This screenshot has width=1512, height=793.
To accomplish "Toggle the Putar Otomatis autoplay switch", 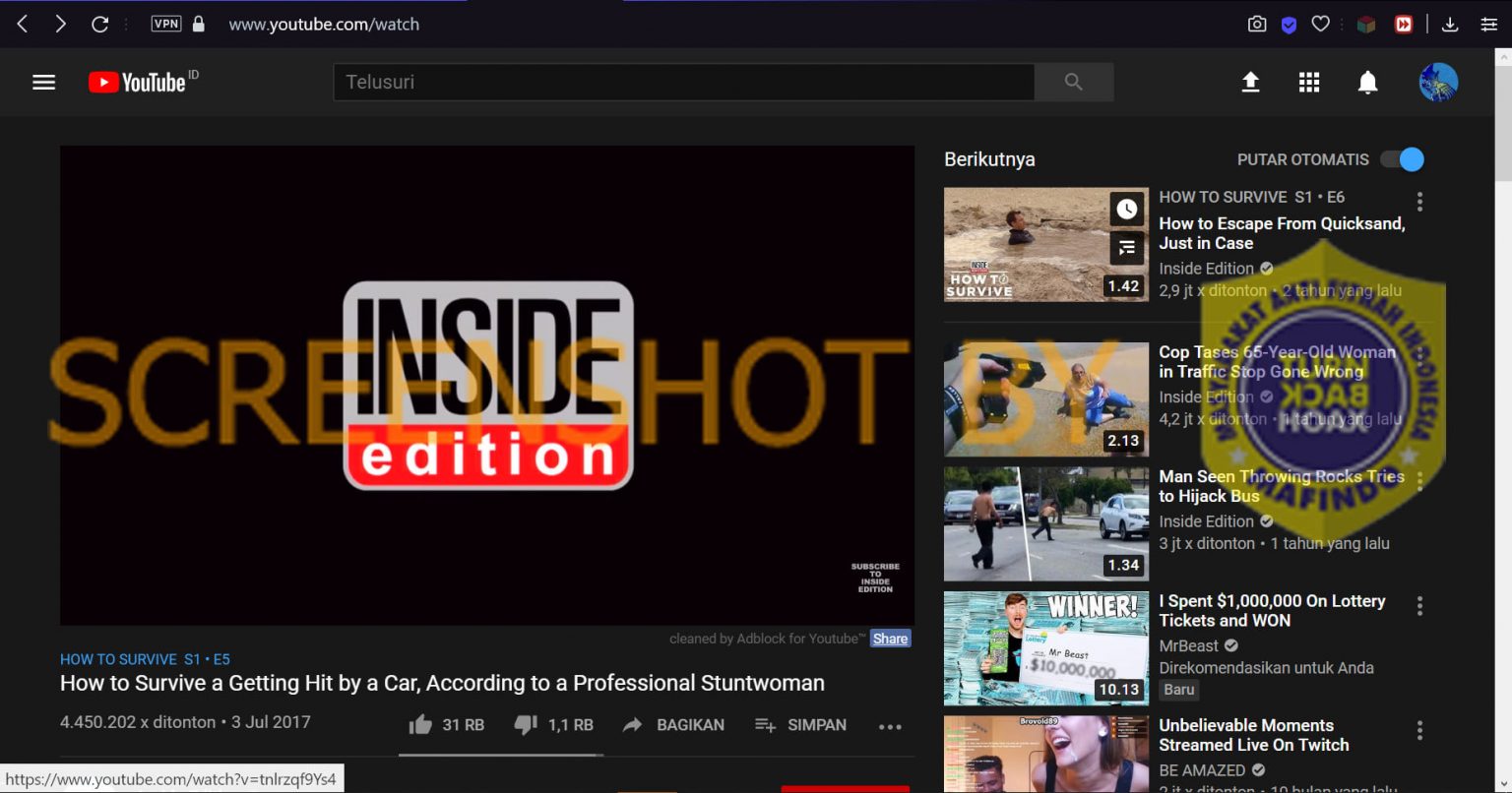I will 1403,159.
